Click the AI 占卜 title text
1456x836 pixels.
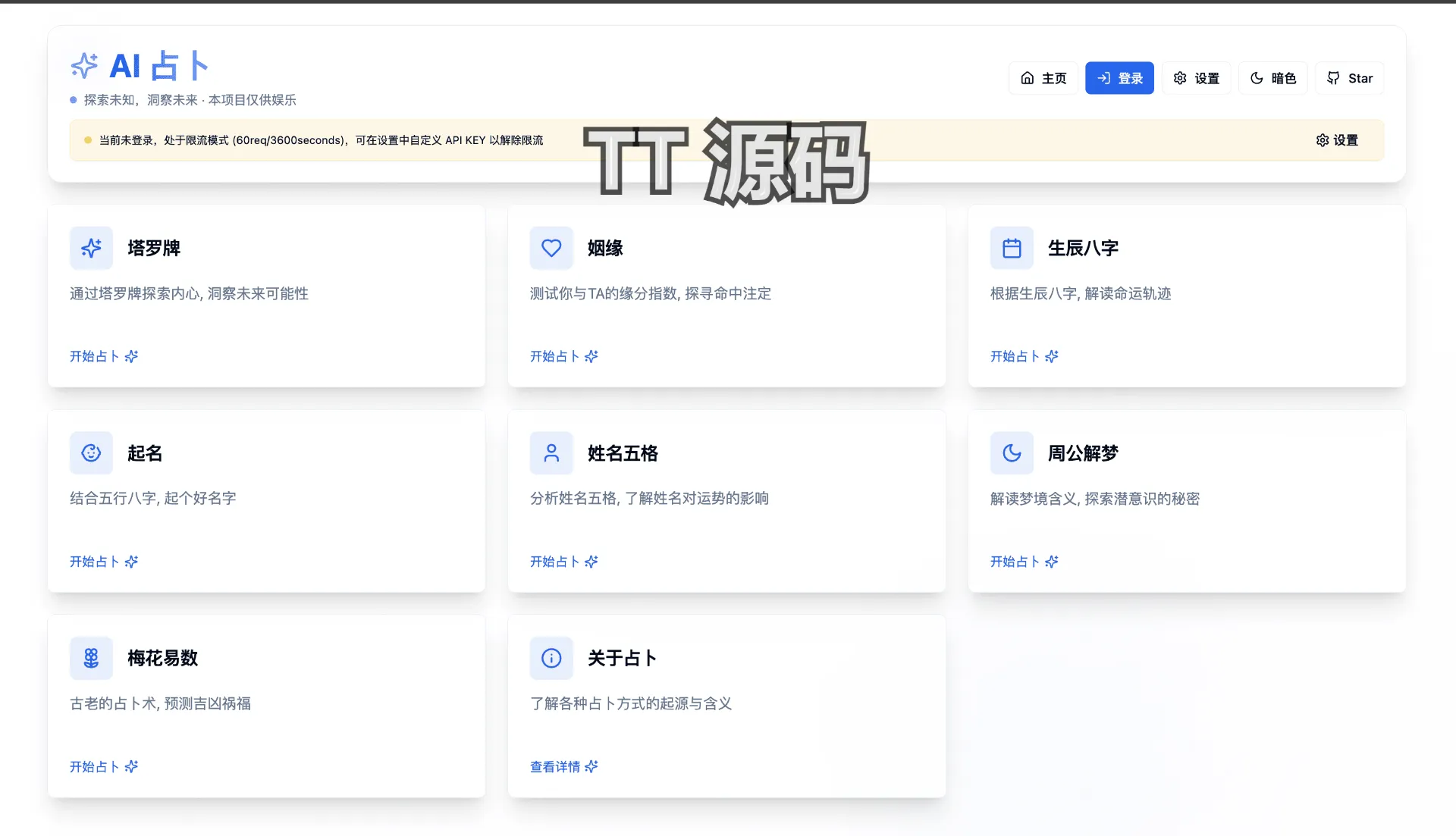coord(158,66)
